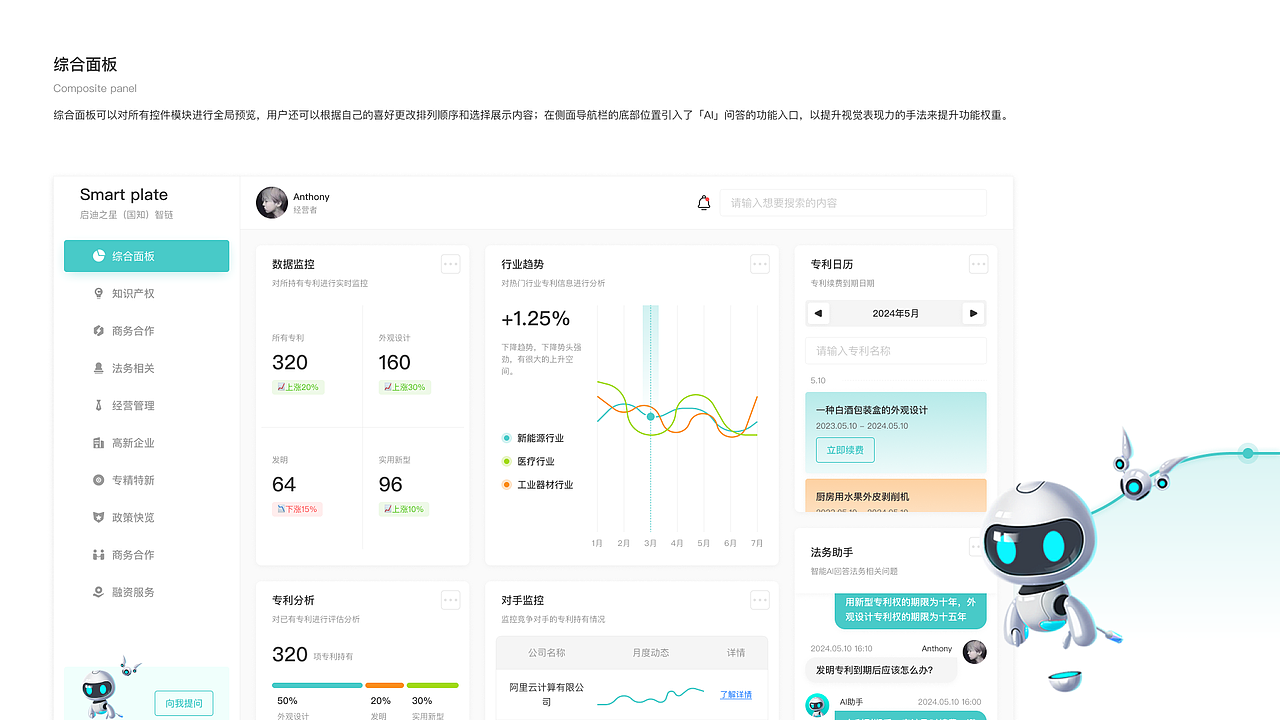Open 对手监控 card more options menu

pyautogui.click(x=760, y=600)
